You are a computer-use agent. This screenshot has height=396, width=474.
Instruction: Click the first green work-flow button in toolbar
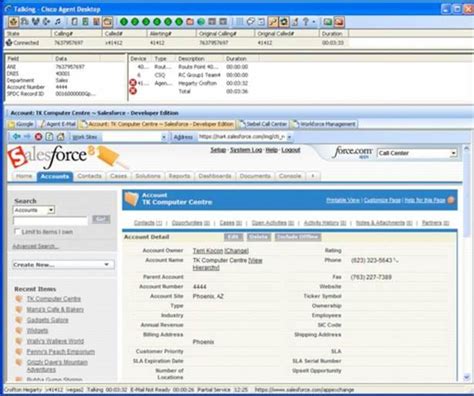tap(124, 22)
